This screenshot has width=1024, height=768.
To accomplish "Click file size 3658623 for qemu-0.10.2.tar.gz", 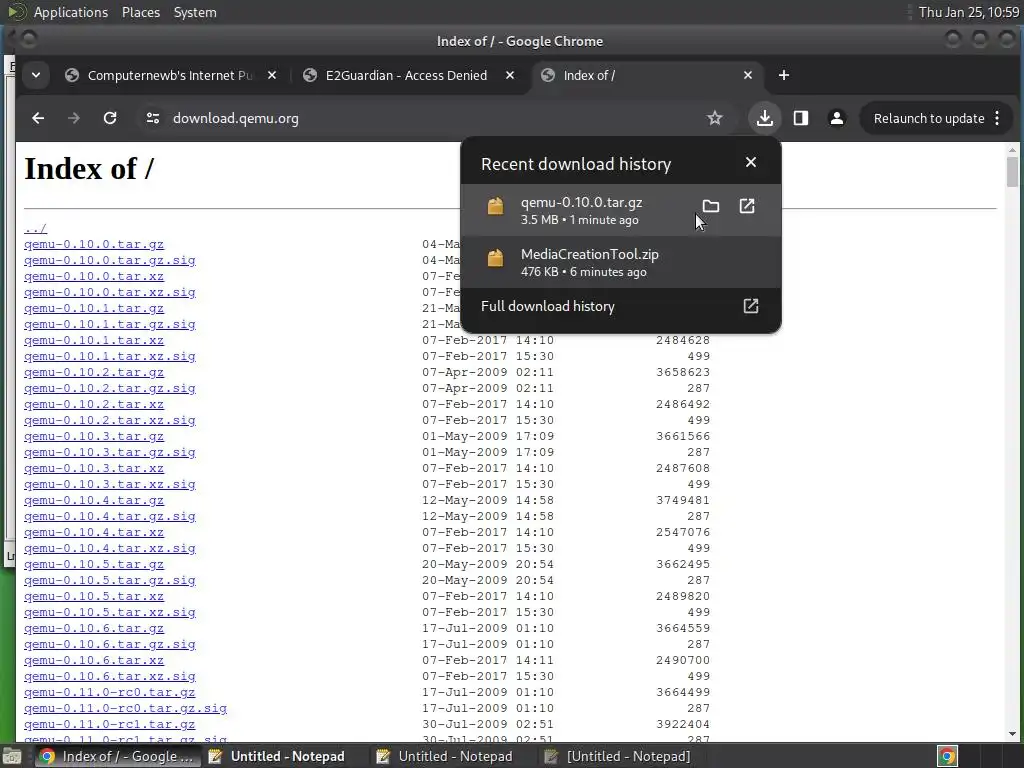I will point(683,372).
